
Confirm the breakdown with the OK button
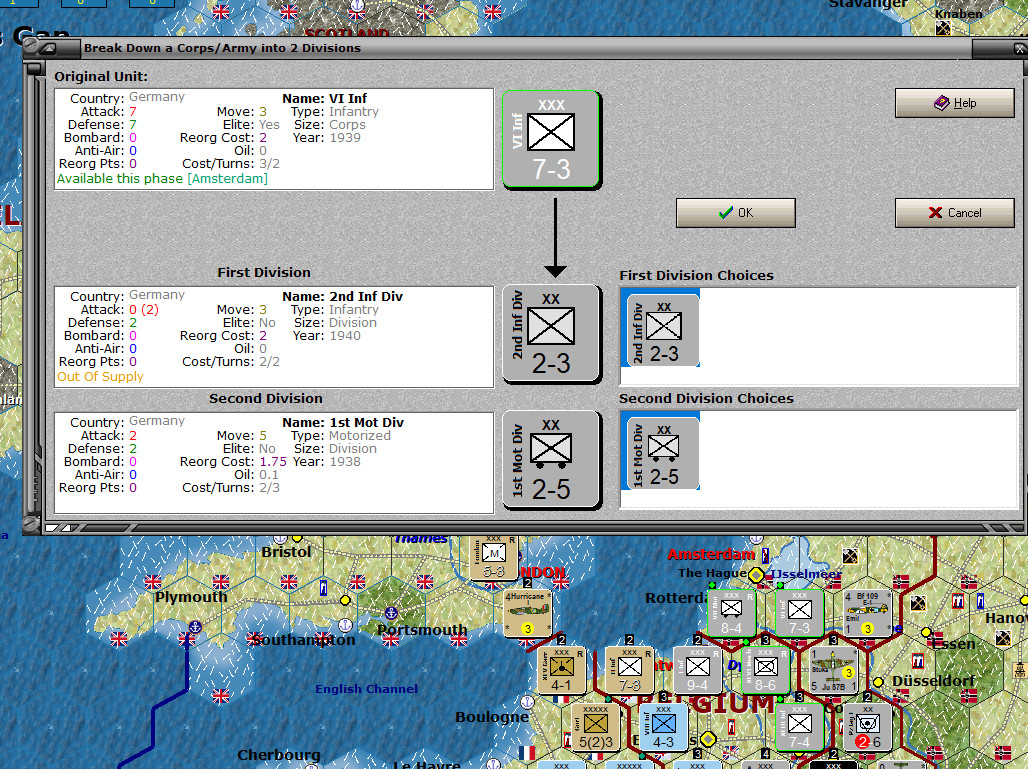pyautogui.click(x=736, y=213)
